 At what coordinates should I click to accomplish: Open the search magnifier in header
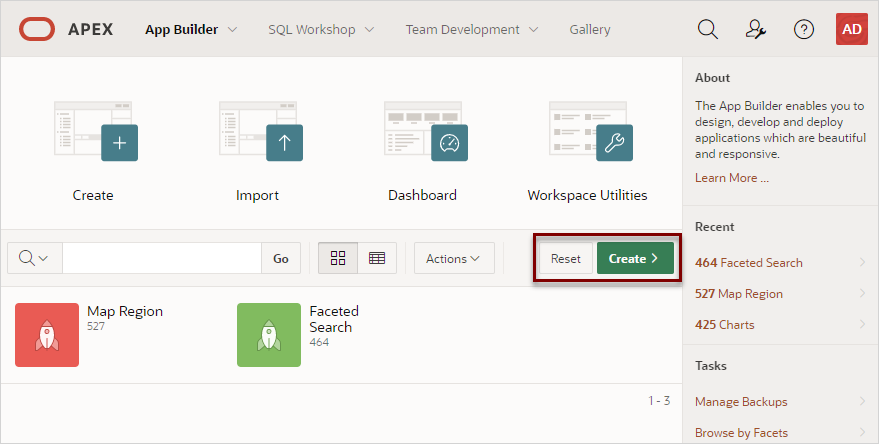pos(707,29)
